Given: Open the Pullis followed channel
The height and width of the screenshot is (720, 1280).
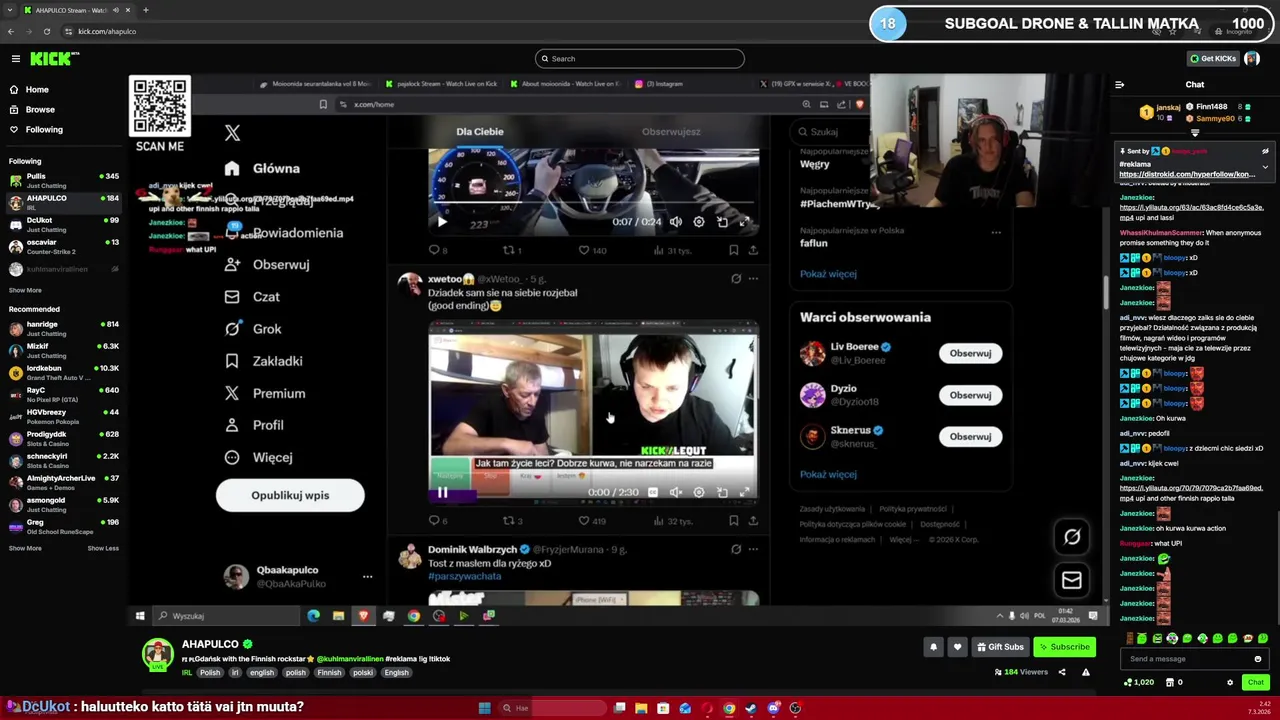Looking at the screenshot, I should (64, 180).
